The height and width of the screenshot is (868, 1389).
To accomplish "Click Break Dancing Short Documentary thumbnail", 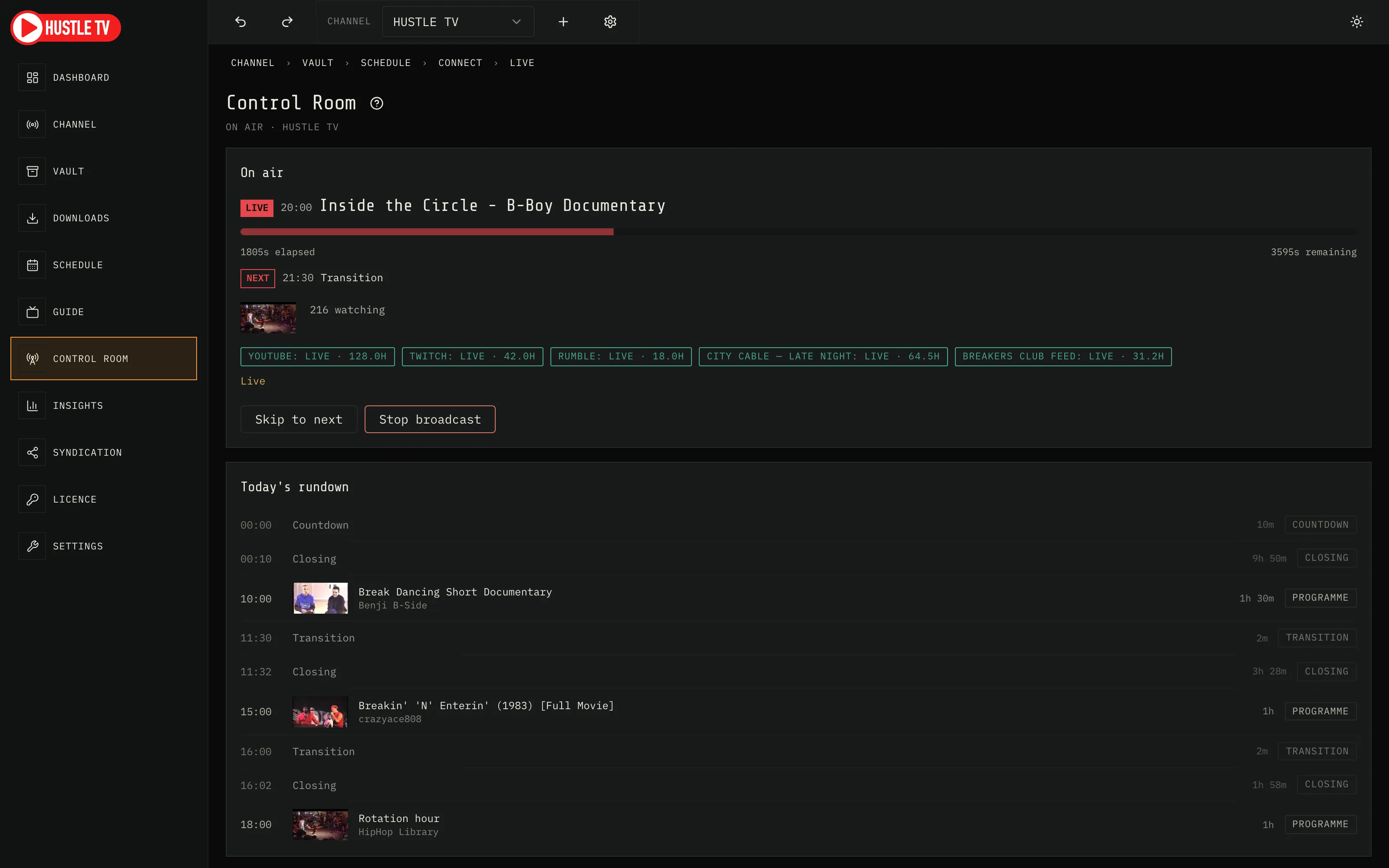I will pyautogui.click(x=320, y=598).
